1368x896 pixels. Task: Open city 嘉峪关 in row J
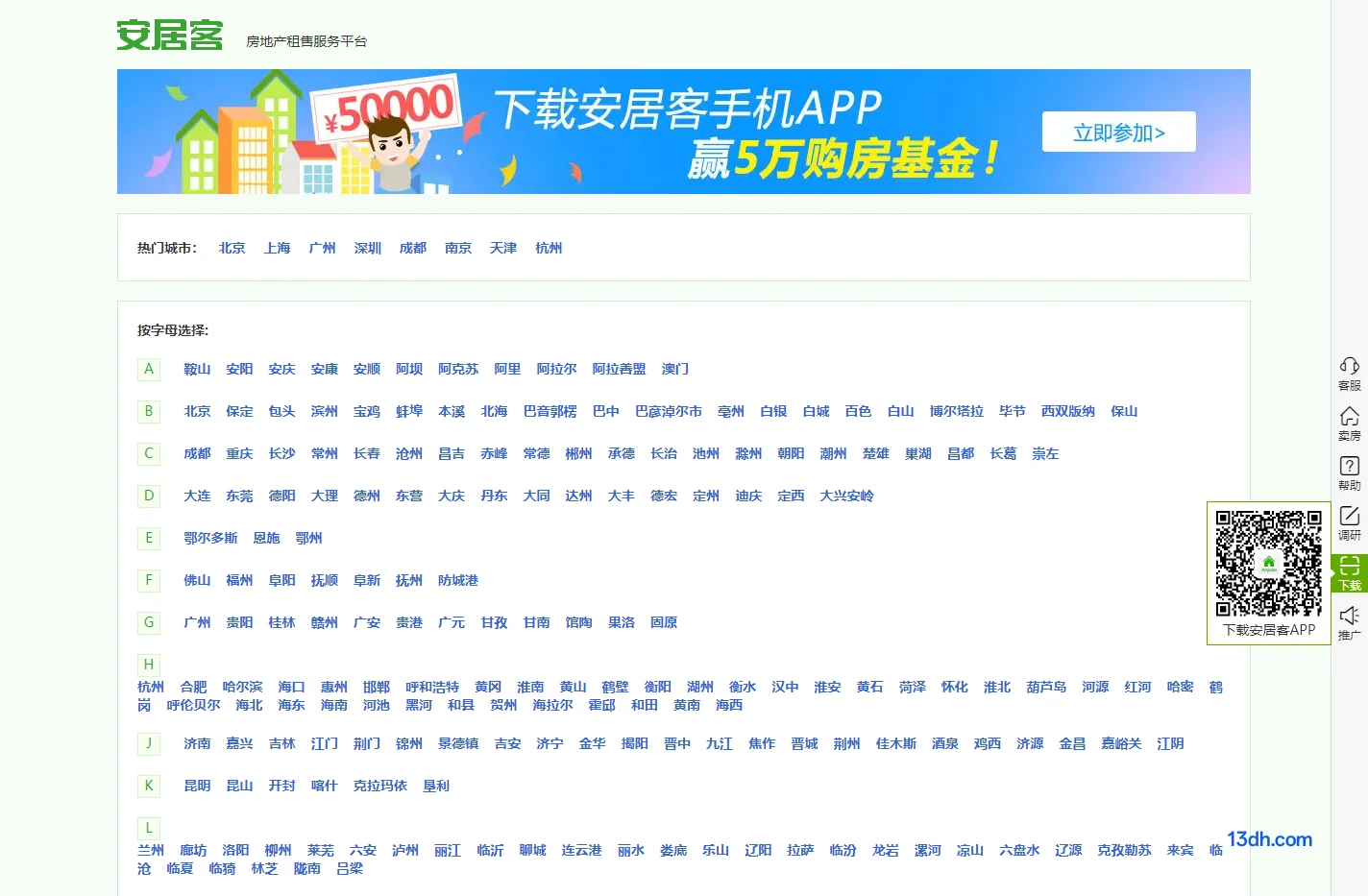point(1121,743)
